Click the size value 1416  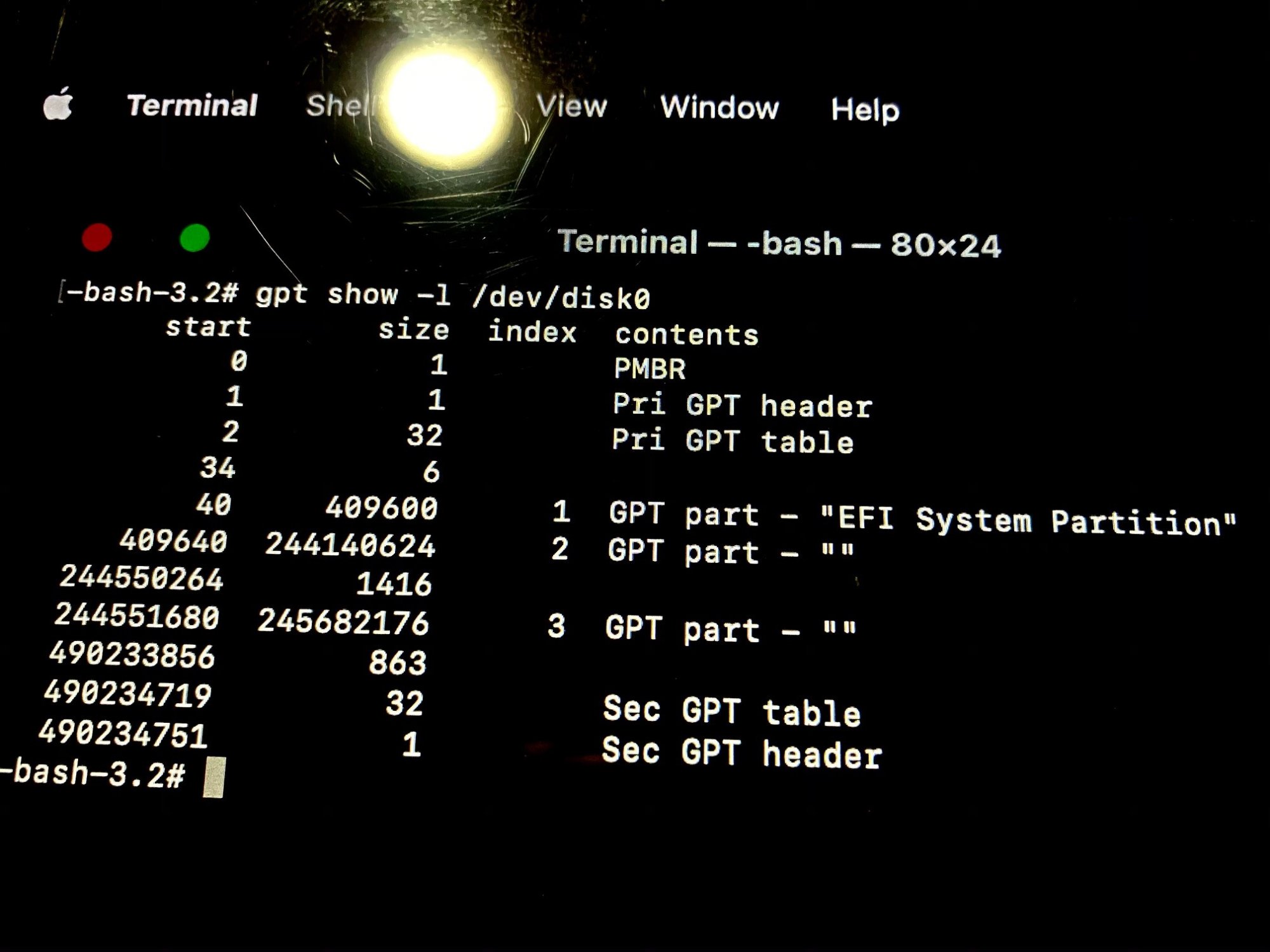[x=394, y=584]
